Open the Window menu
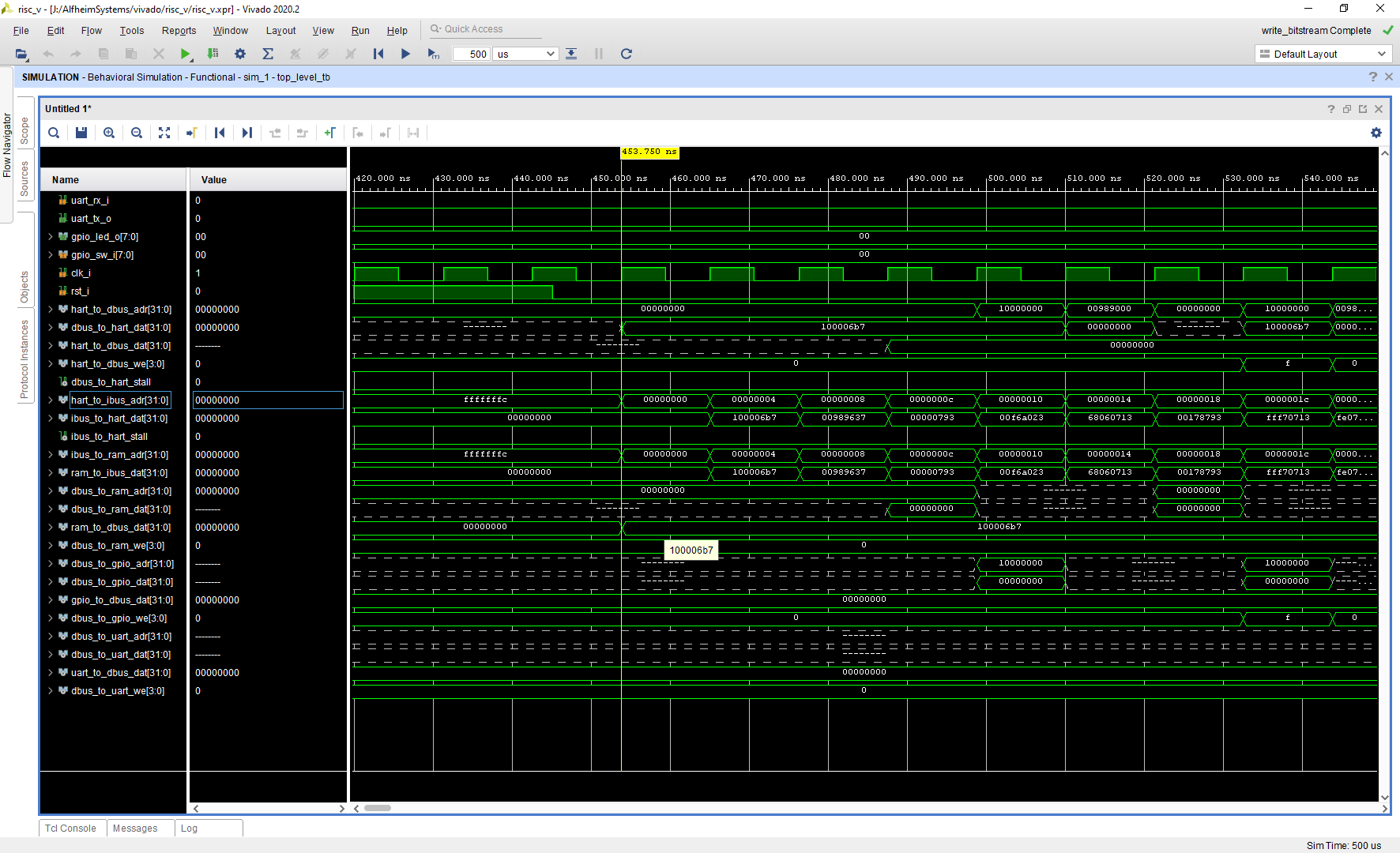1400x853 pixels. tap(231, 31)
